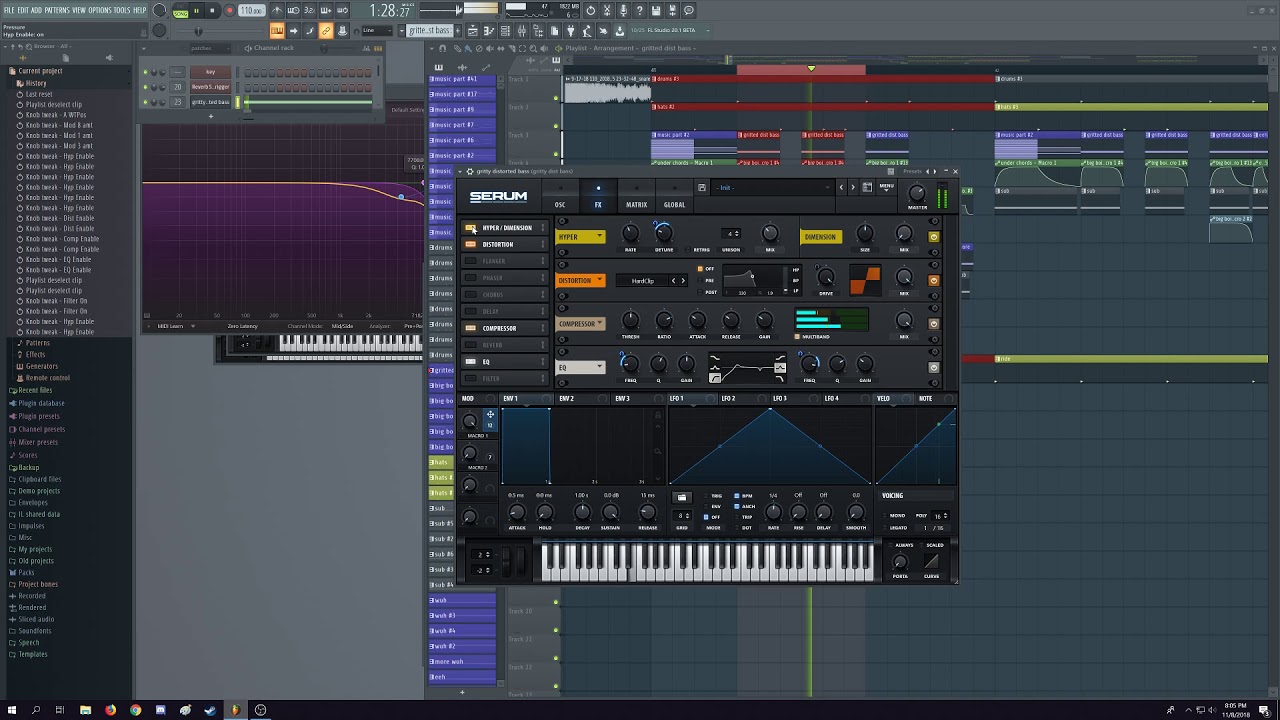Screen dimensions: 1280x720
Task: Enable the LFO BPM sync checkbox
Action: 737,496
